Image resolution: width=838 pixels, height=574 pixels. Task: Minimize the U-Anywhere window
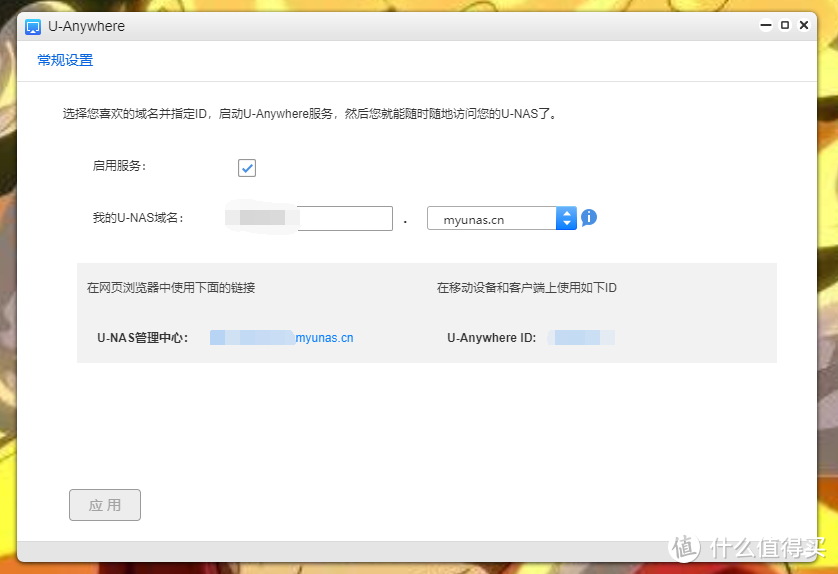(766, 25)
